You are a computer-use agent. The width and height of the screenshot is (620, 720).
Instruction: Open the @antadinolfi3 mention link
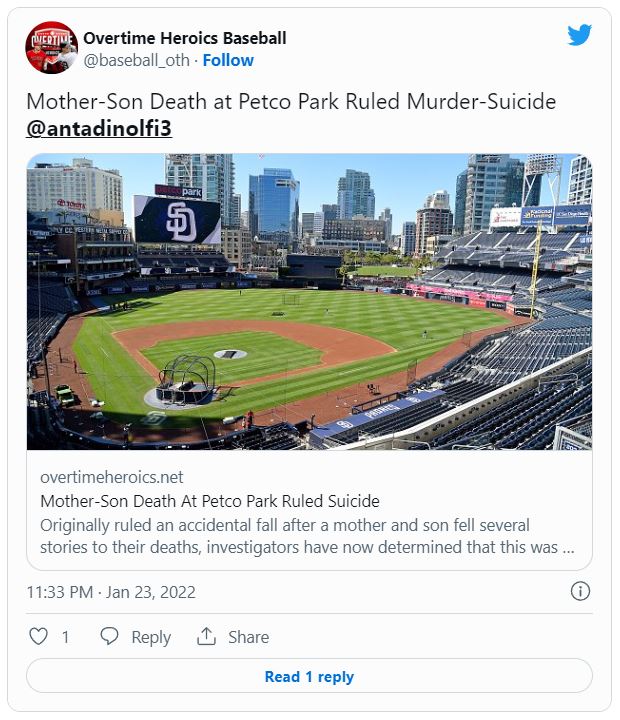coord(99,128)
